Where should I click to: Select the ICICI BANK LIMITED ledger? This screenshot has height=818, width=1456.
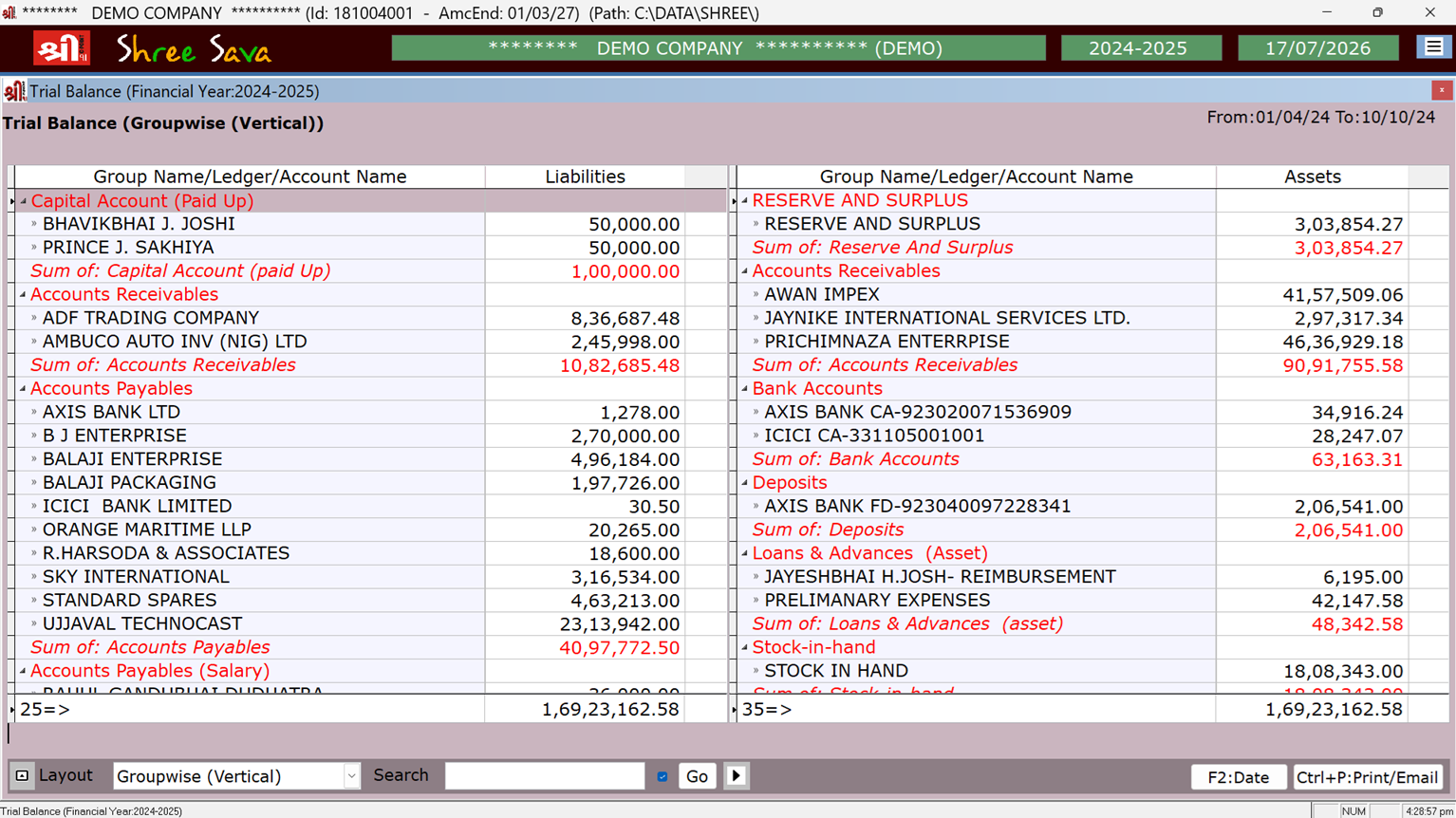pos(138,506)
